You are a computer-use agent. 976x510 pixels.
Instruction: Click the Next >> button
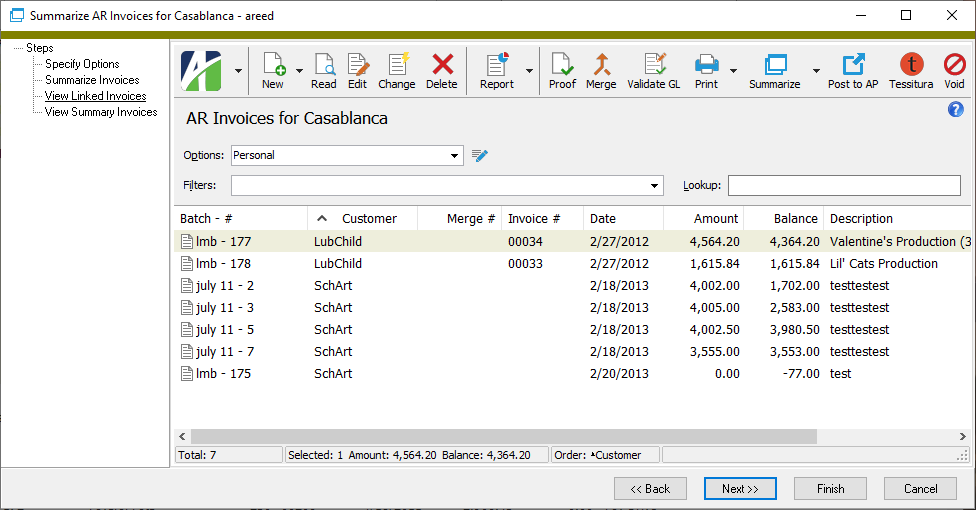[x=740, y=489]
